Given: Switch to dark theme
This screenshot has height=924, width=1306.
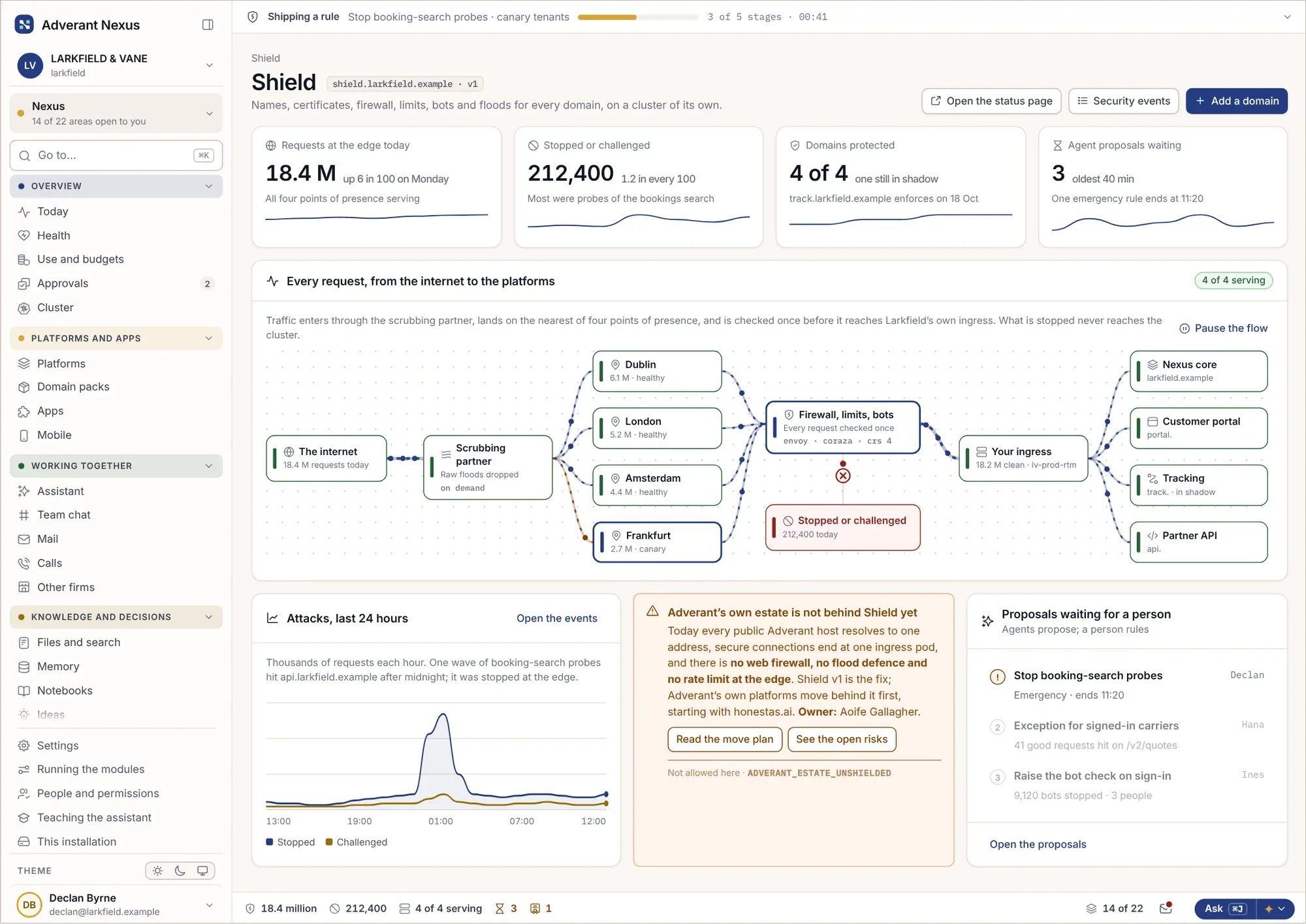Looking at the screenshot, I should click(180, 870).
